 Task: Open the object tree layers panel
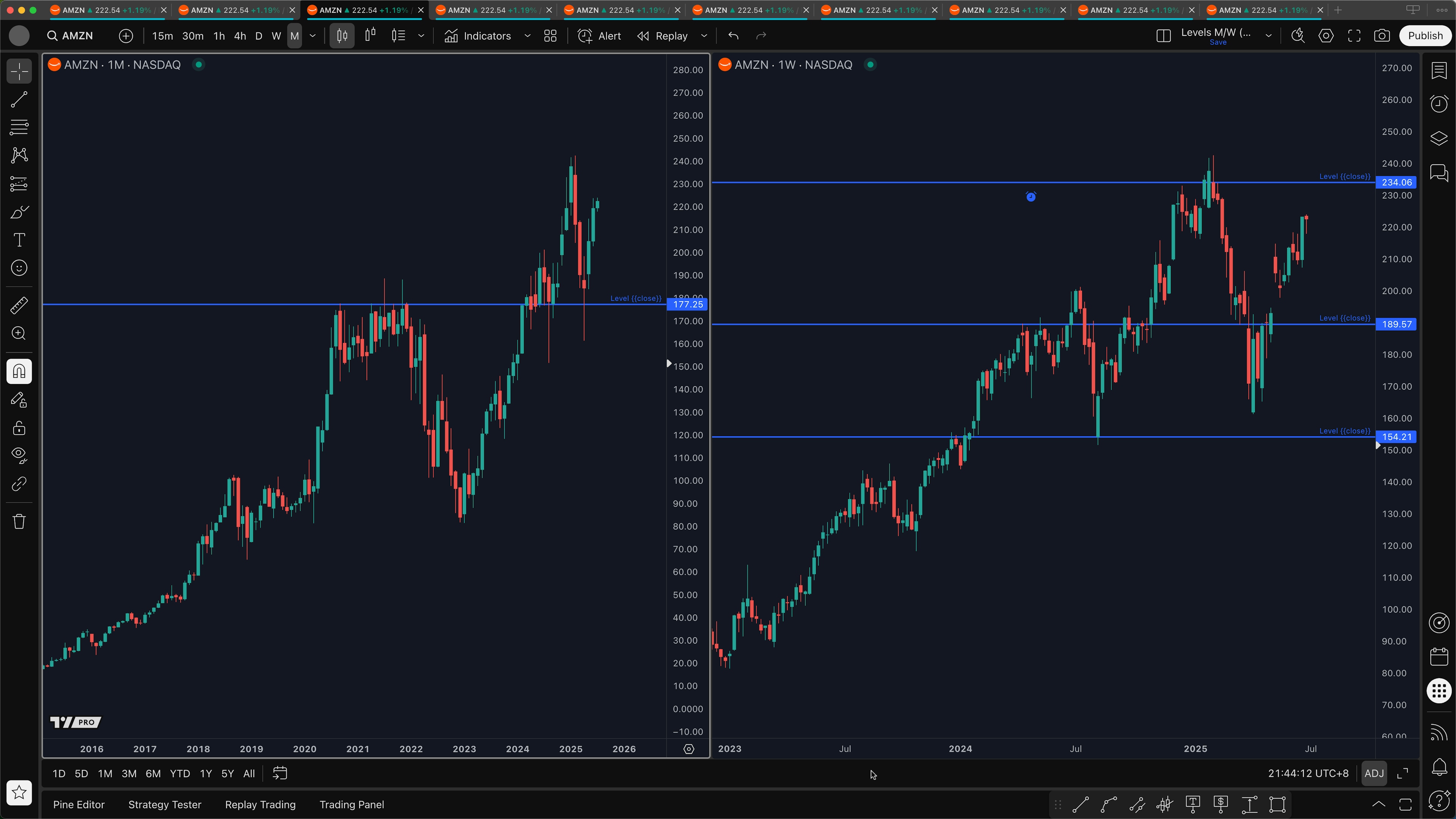1439,138
